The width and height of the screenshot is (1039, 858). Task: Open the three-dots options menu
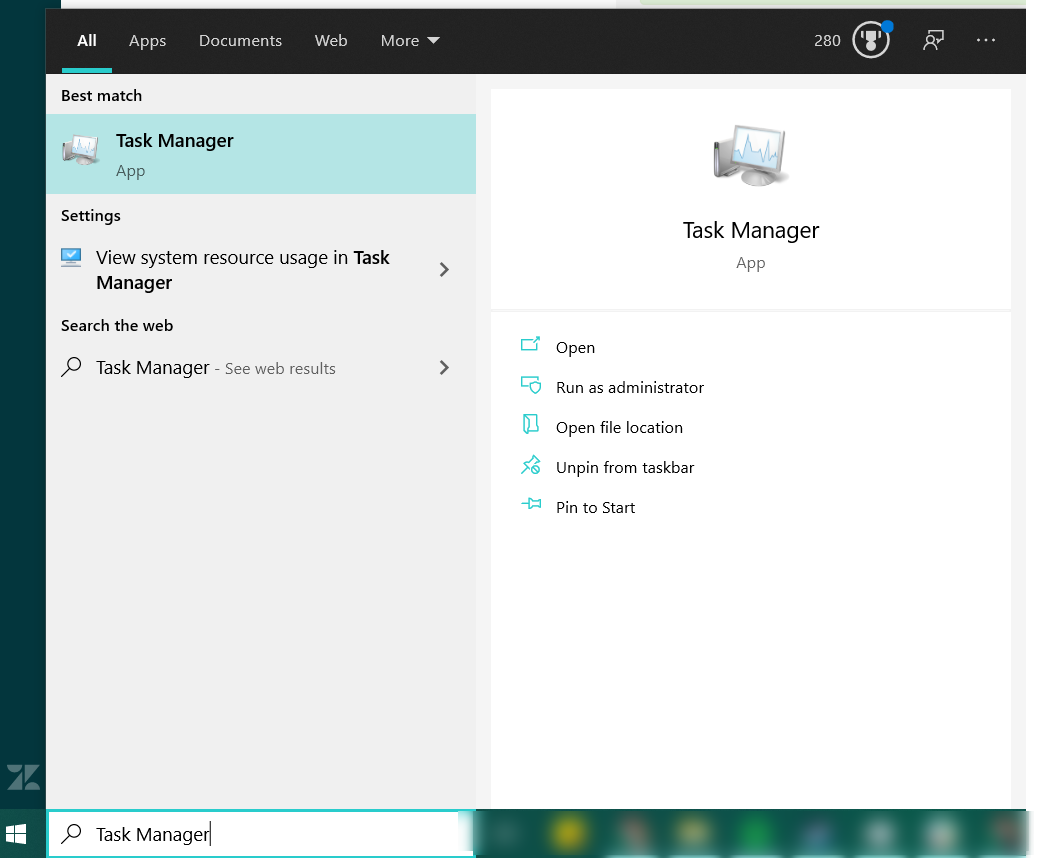tap(985, 40)
